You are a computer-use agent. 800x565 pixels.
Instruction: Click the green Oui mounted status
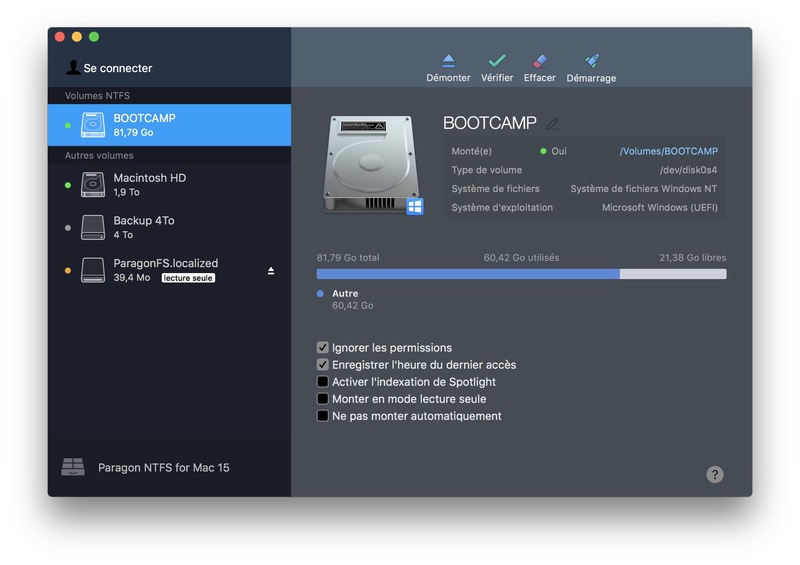point(554,151)
